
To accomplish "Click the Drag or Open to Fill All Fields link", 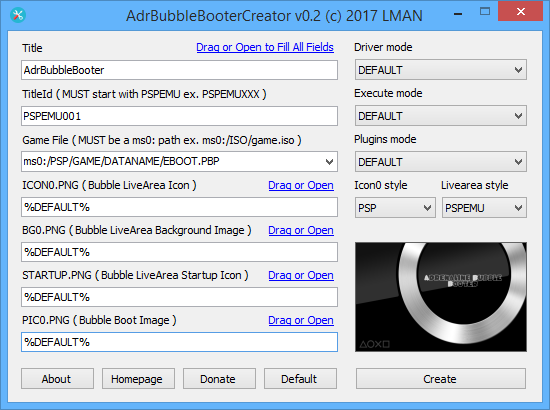I will click(265, 47).
